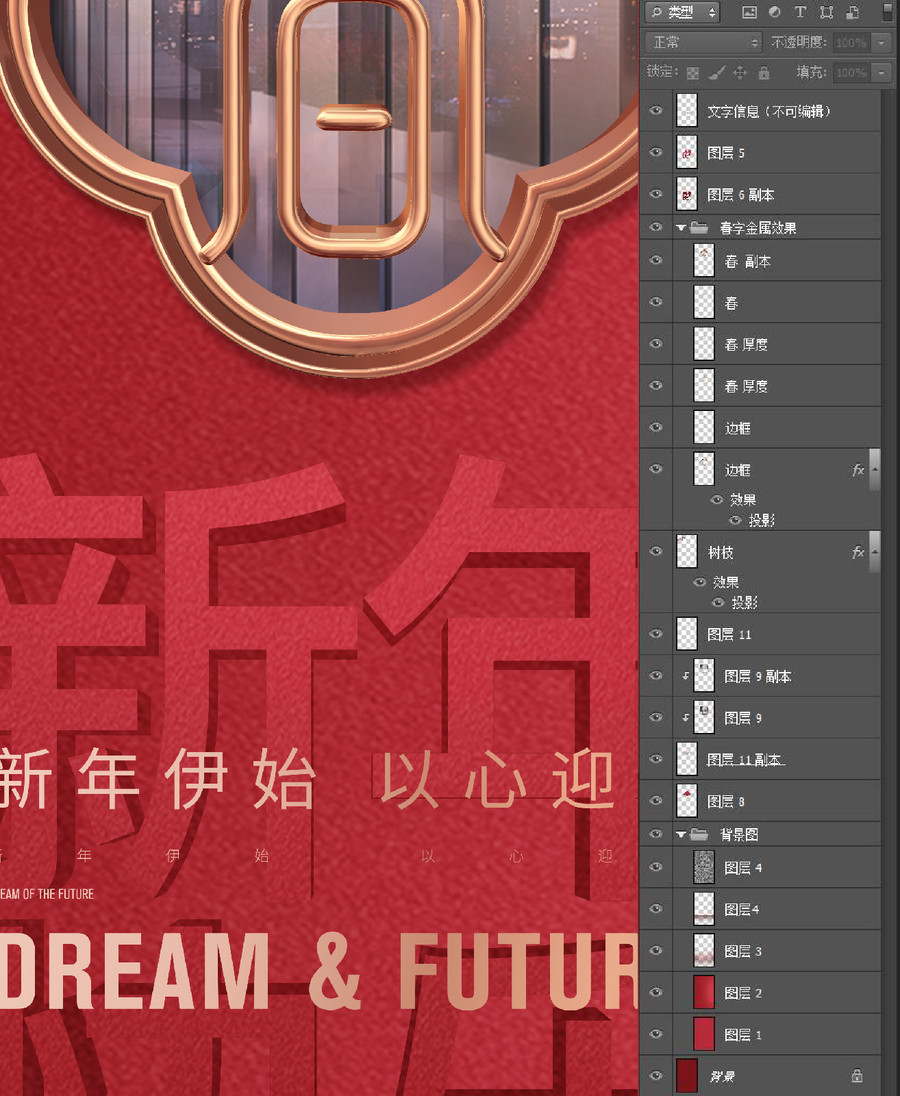900x1096 pixels.
Task: Hide the 图层 6 副本 layer
Action: tap(655, 194)
